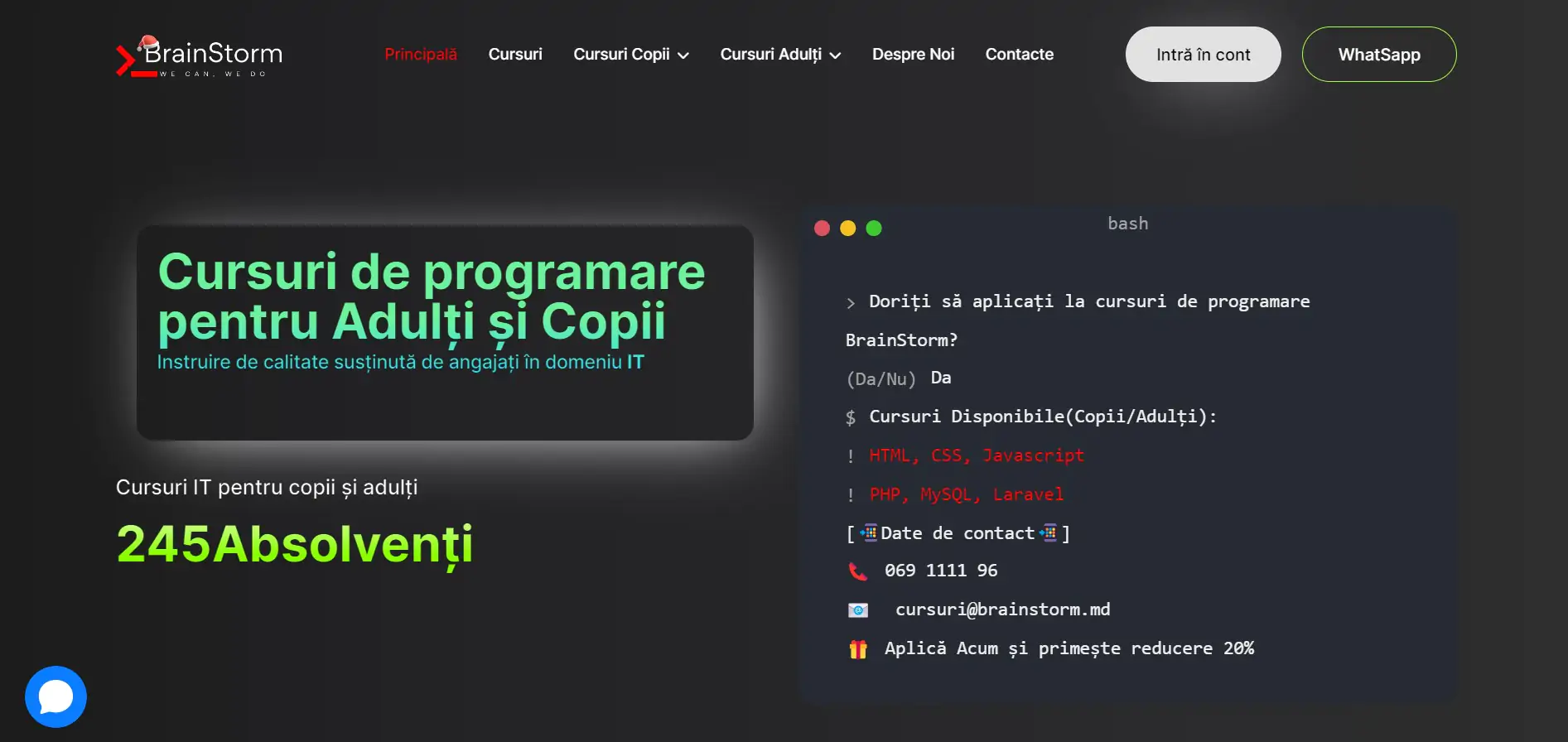The height and width of the screenshot is (742, 1568).
Task: Click Cursuri IT pentru copii și adulți
Action: pyautogui.click(x=267, y=488)
